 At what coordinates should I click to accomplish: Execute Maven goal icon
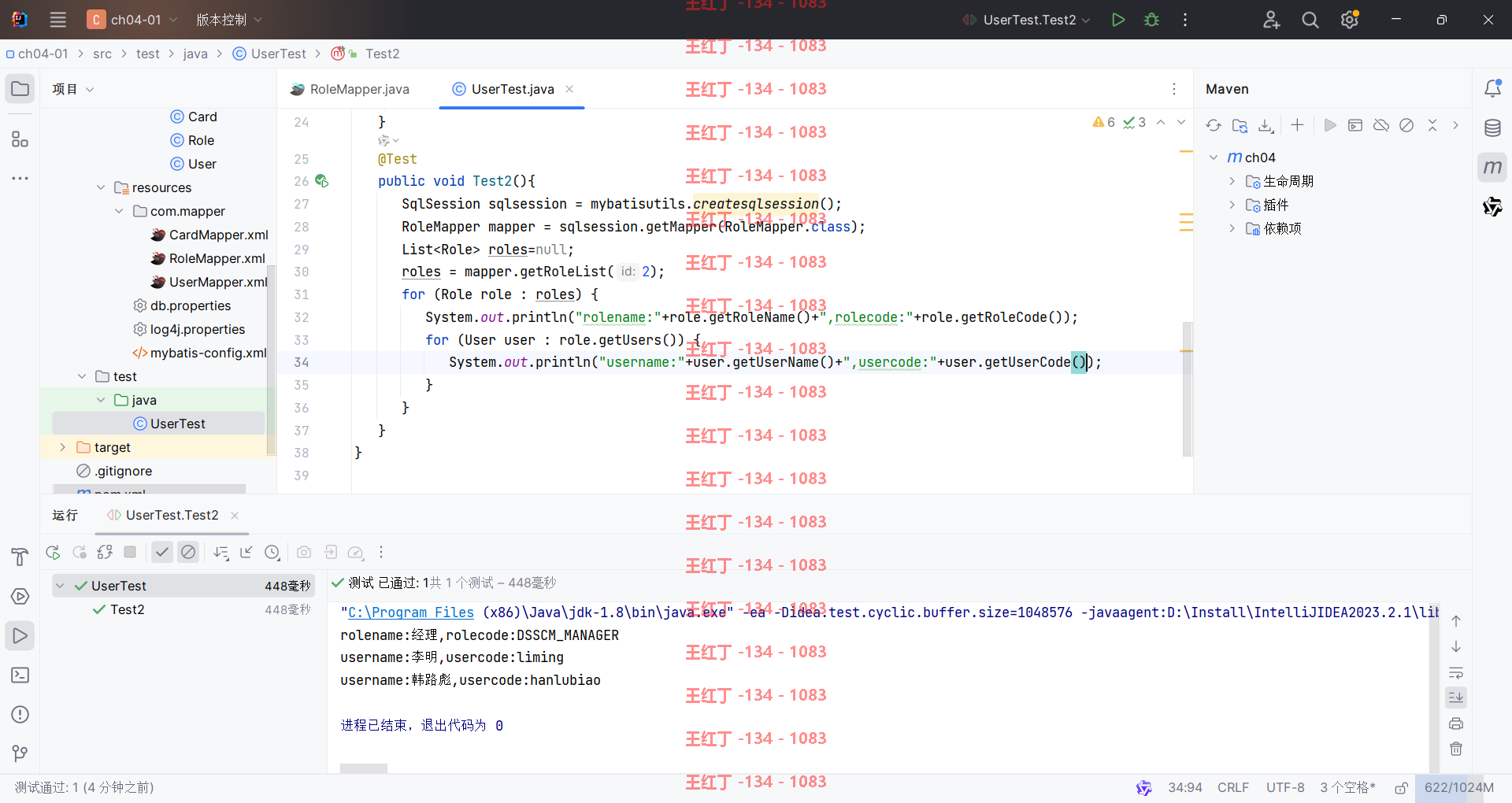(1355, 125)
